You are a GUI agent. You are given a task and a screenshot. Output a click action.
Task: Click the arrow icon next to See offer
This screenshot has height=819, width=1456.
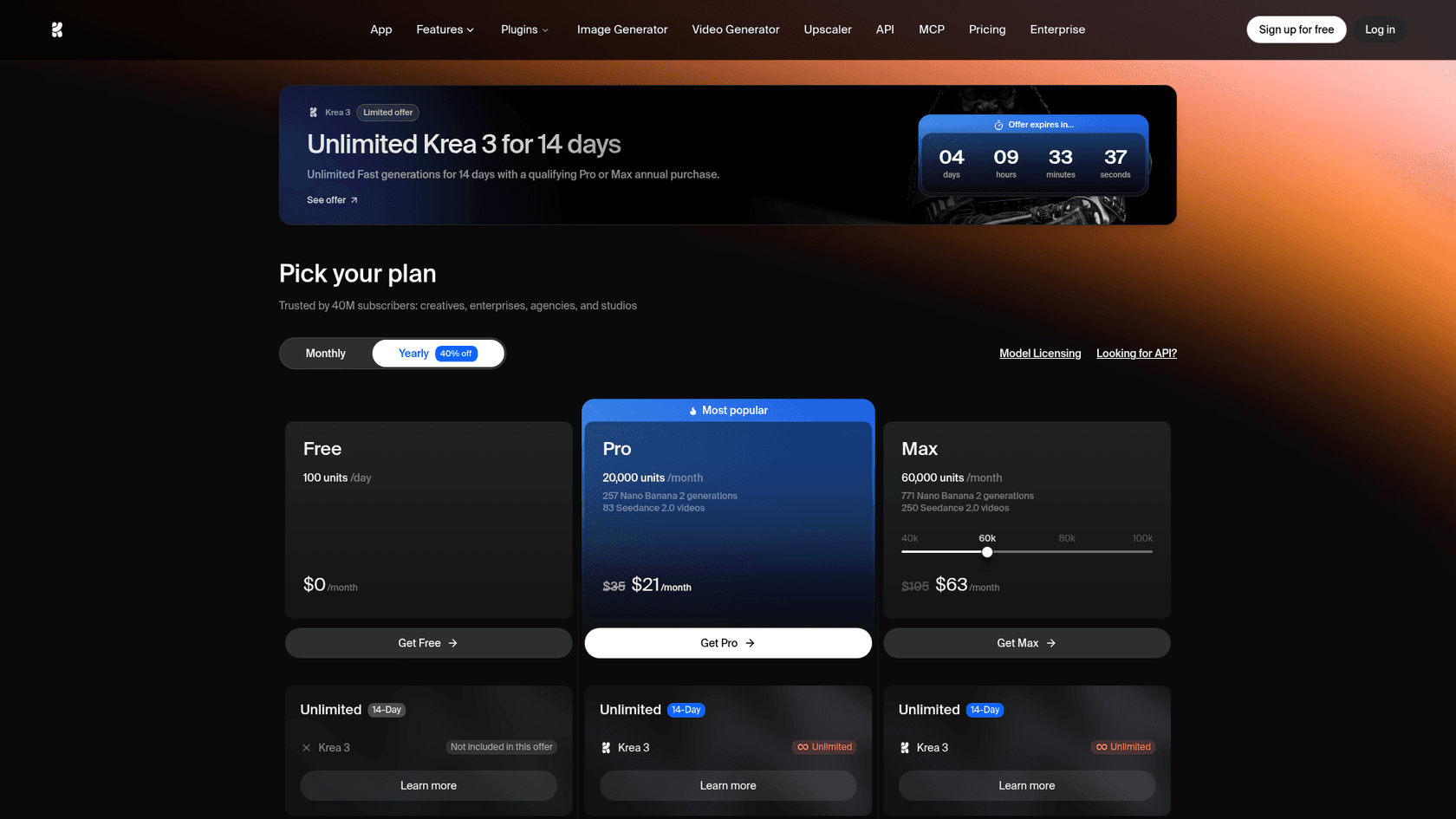354,200
